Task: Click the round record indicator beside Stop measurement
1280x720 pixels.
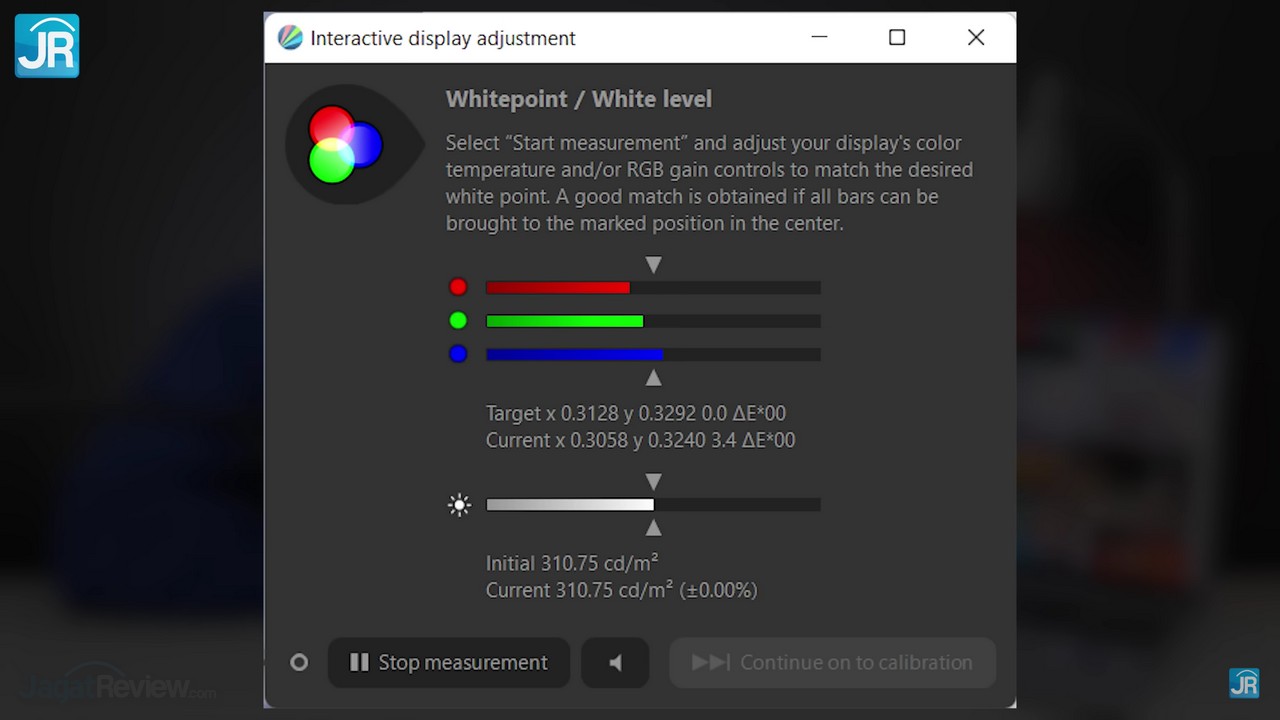Action: [299, 663]
